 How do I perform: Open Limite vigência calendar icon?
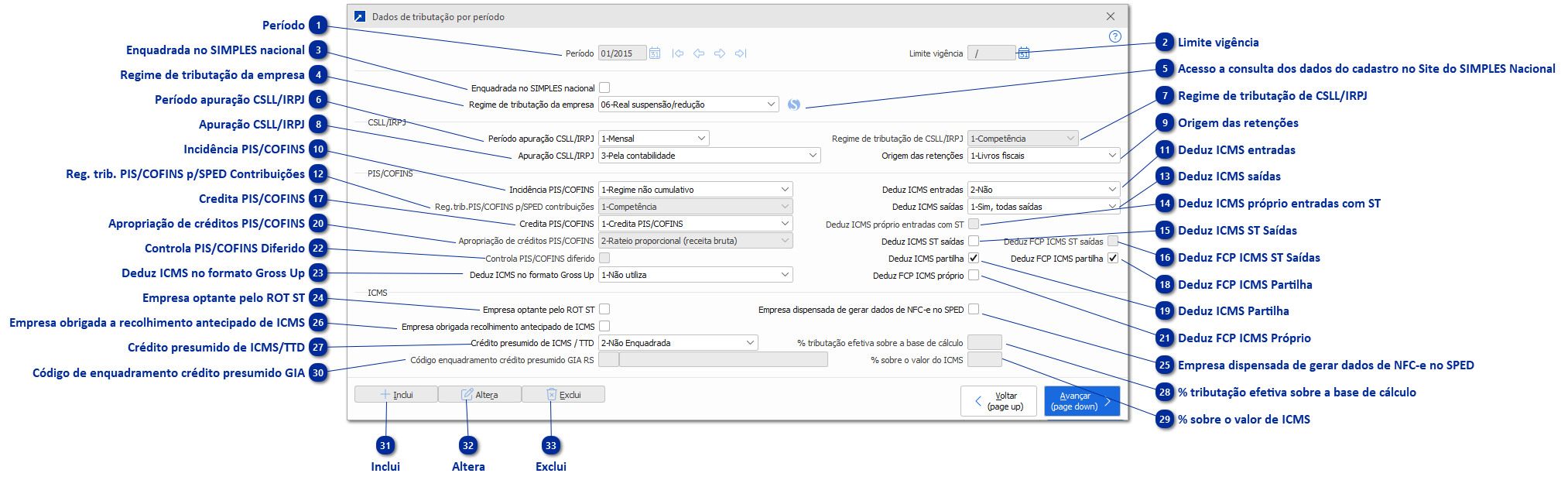point(1024,53)
